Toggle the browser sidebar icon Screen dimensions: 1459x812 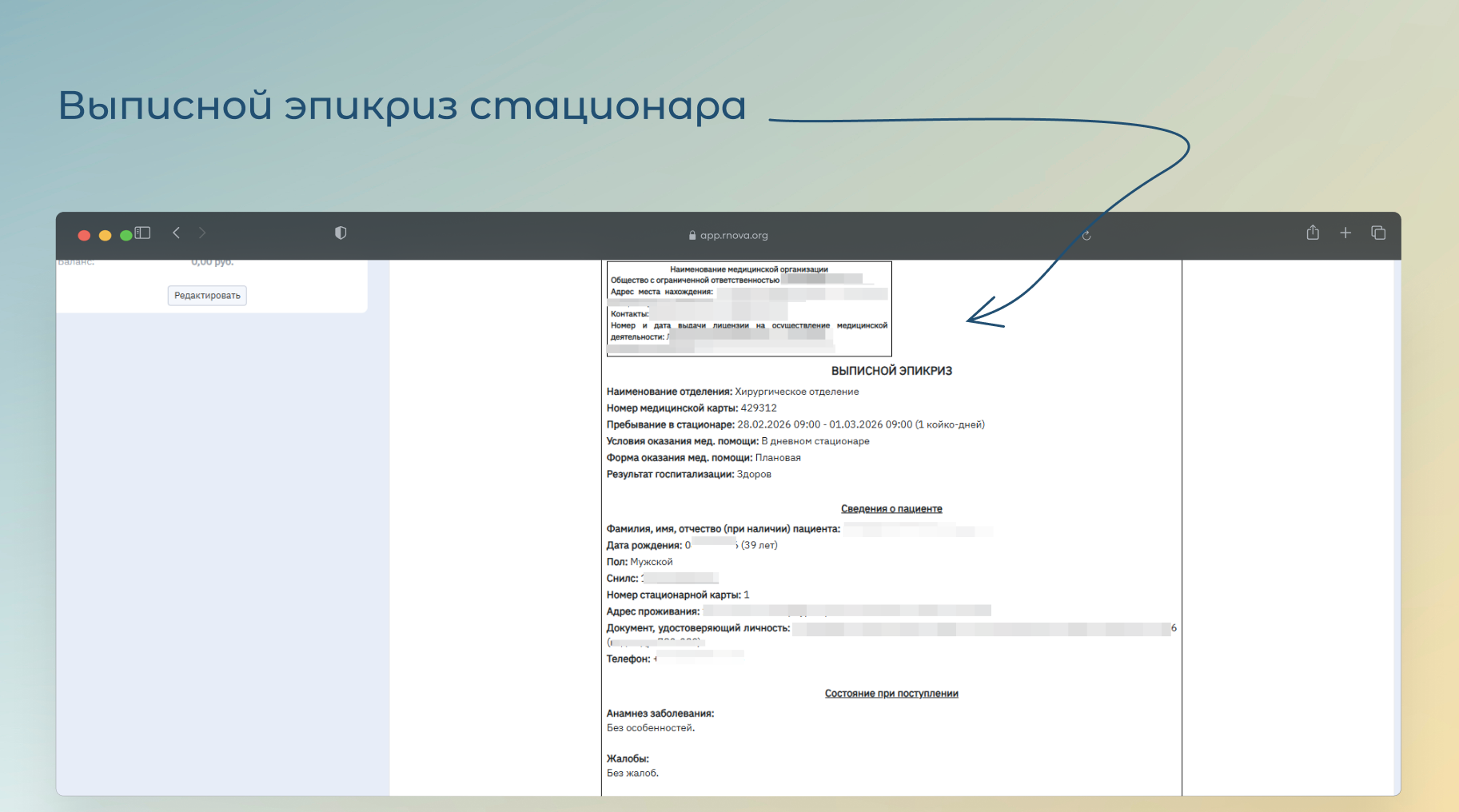click(x=143, y=233)
